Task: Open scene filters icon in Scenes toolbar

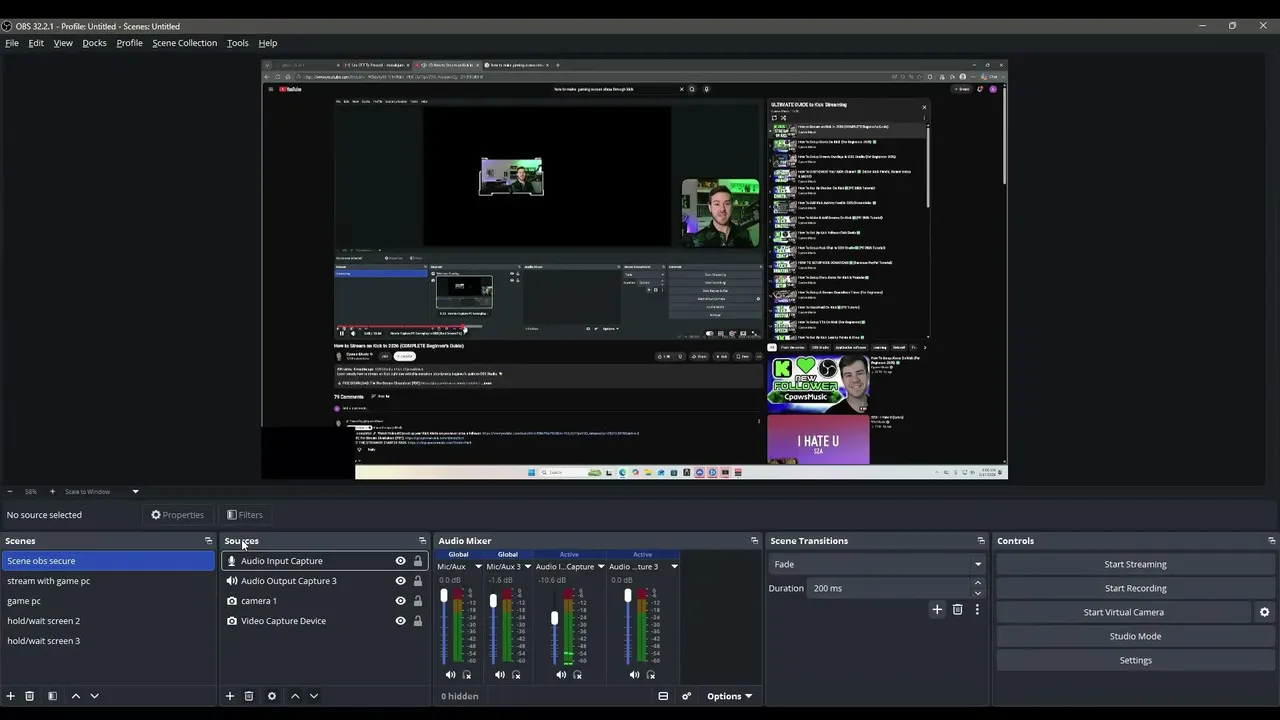Action: (52, 696)
